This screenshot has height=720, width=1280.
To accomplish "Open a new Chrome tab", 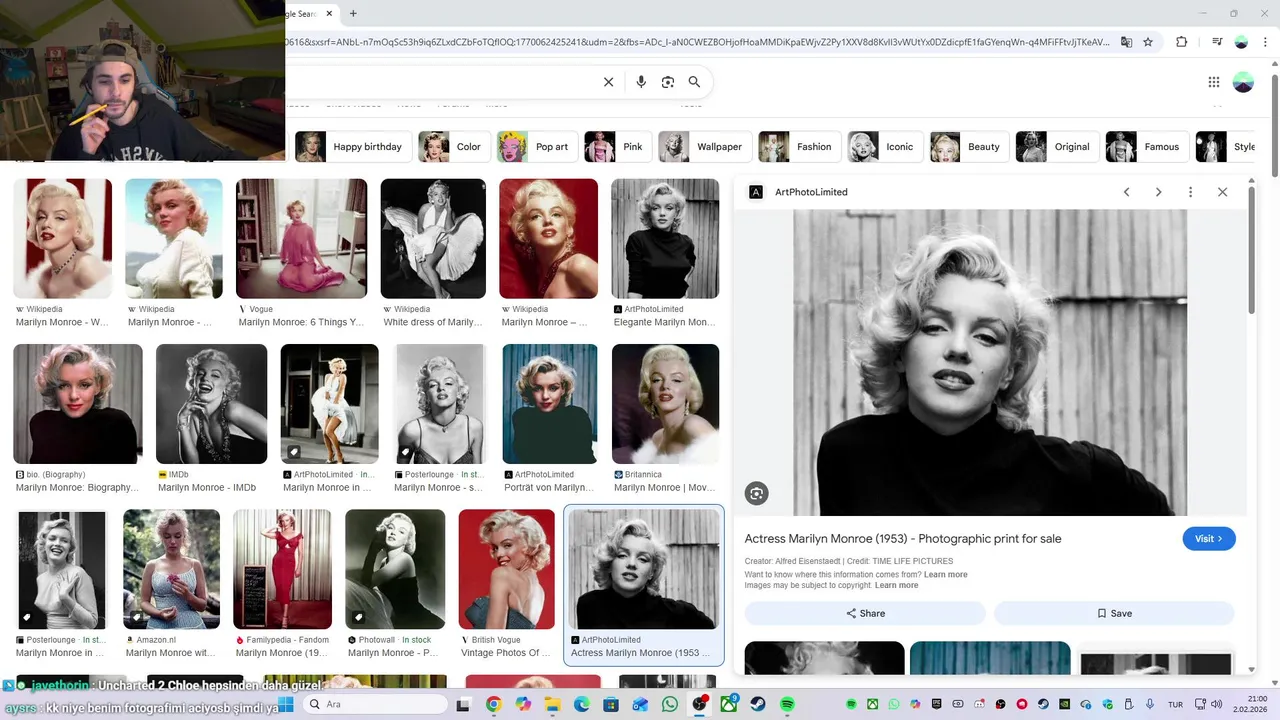I will (x=353, y=13).
